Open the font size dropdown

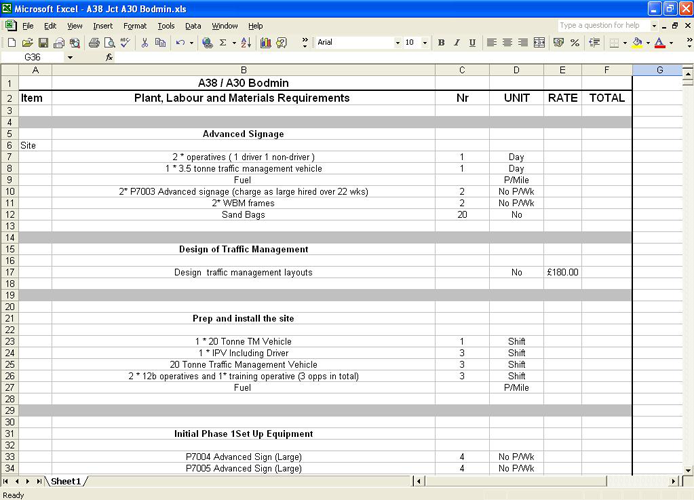(x=425, y=42)
